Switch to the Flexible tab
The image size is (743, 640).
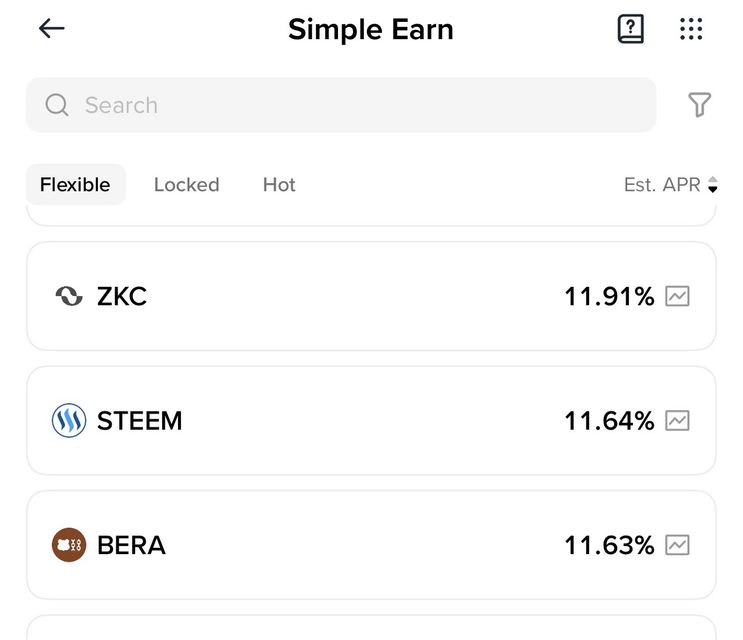pyautogui.click(x=75, y=185)
